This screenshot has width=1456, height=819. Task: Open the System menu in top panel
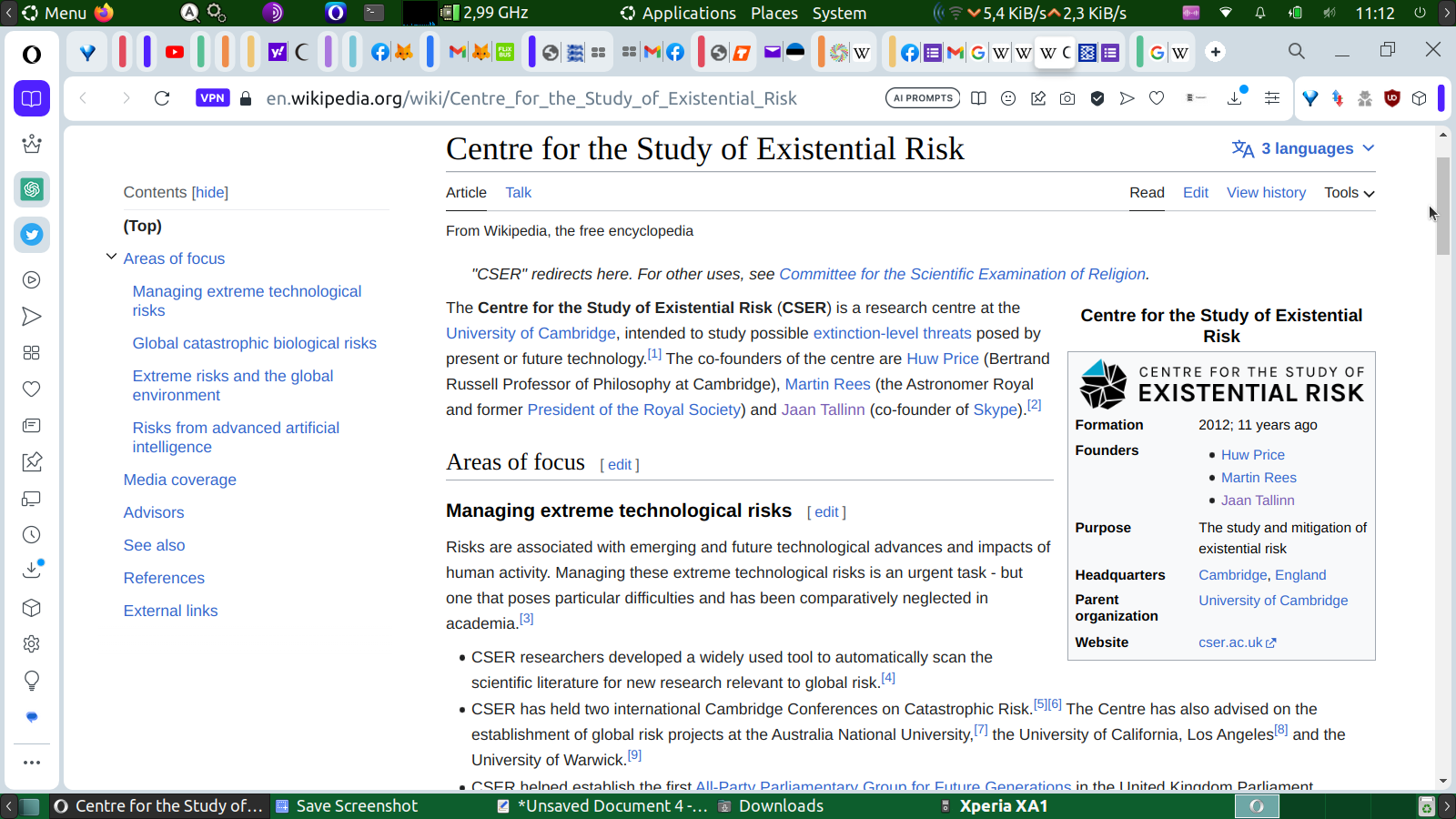[839, 13]
